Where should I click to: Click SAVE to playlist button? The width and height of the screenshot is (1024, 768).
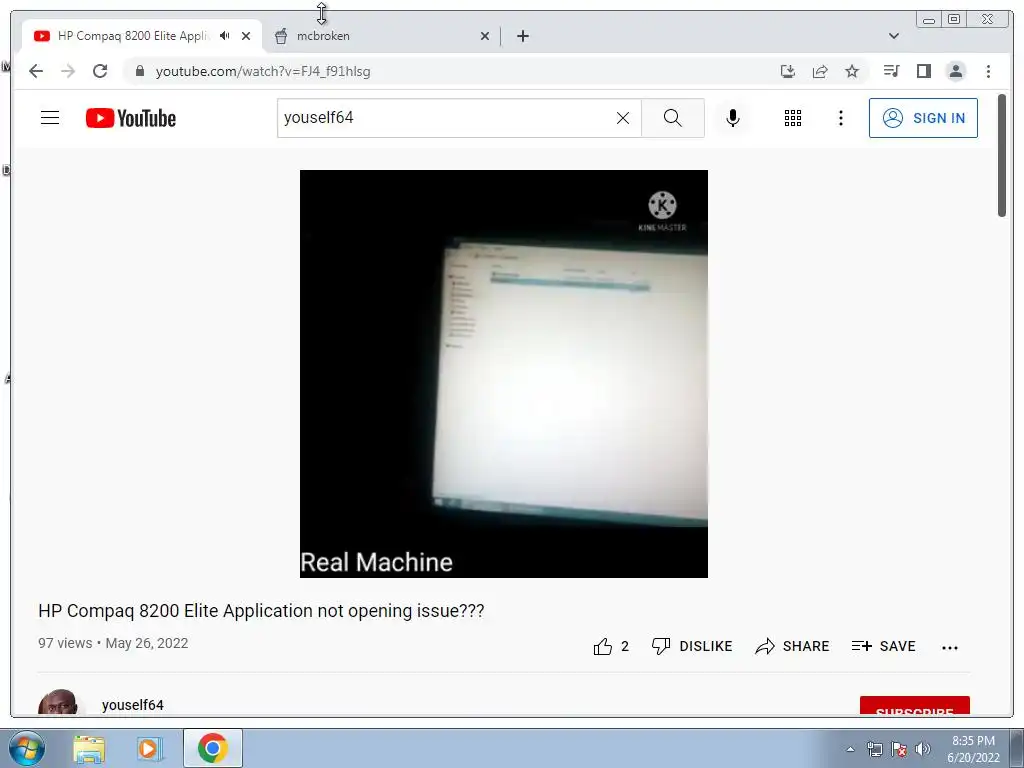(x=884, y=647)
